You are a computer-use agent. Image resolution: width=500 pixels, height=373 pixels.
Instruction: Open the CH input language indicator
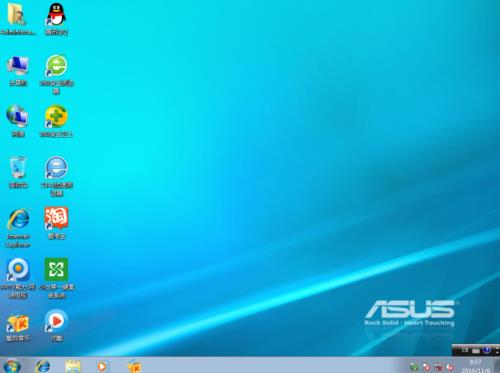[x=465, y=350]
